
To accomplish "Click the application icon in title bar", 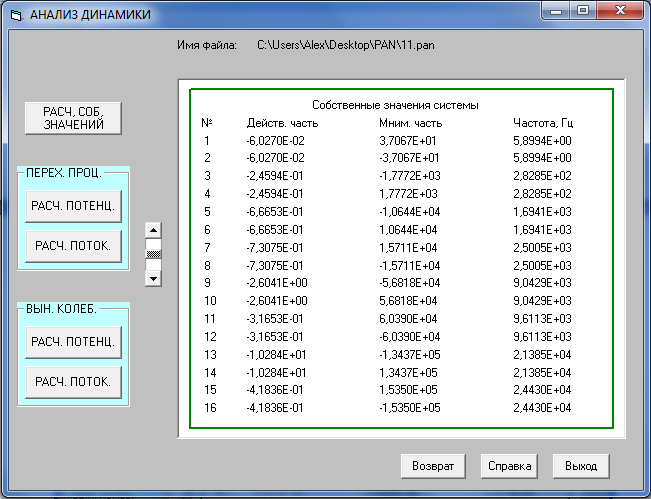I will [x=16, y=15].
